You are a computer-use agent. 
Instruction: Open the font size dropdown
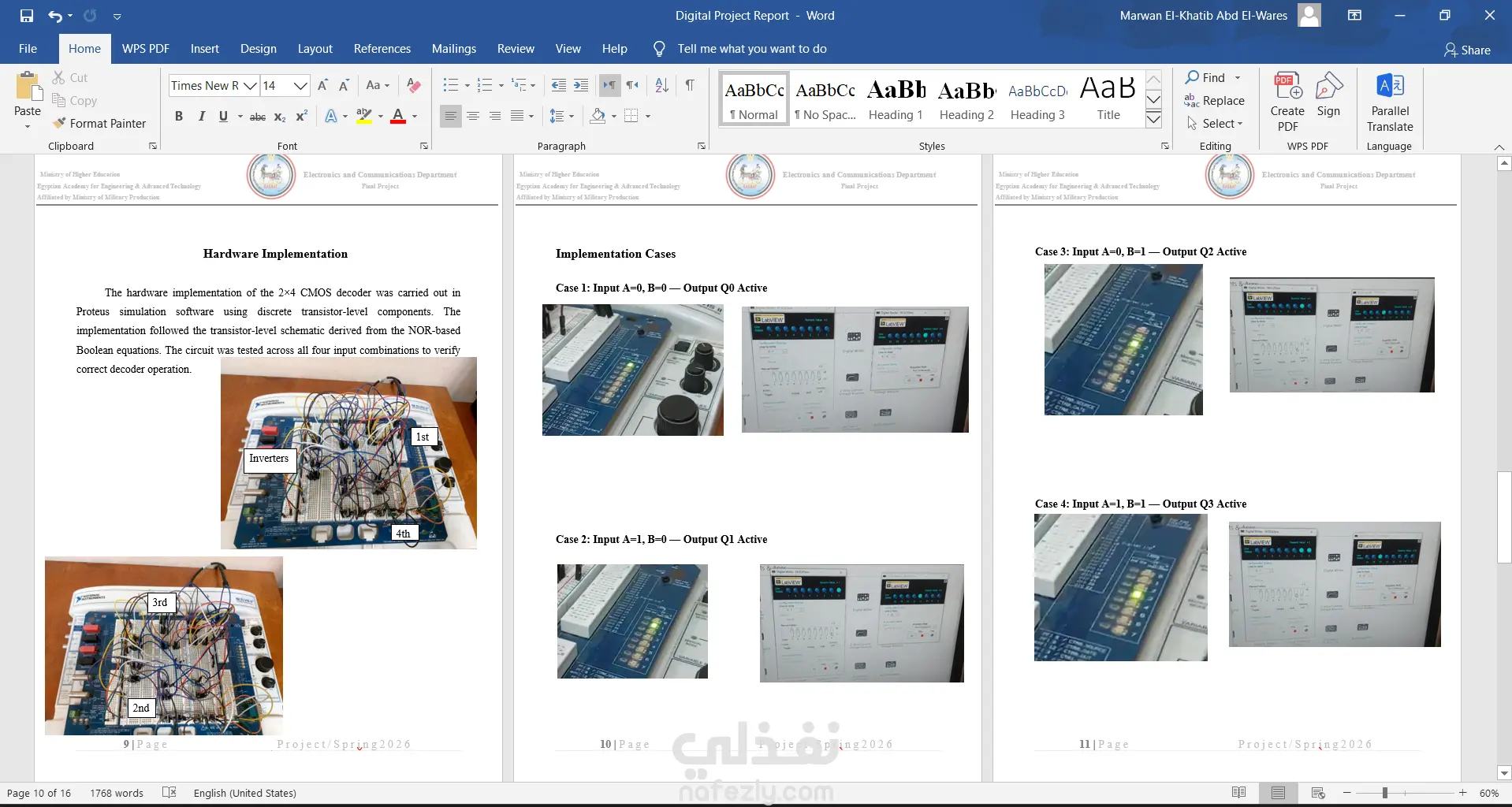click(x=300, y=86)
